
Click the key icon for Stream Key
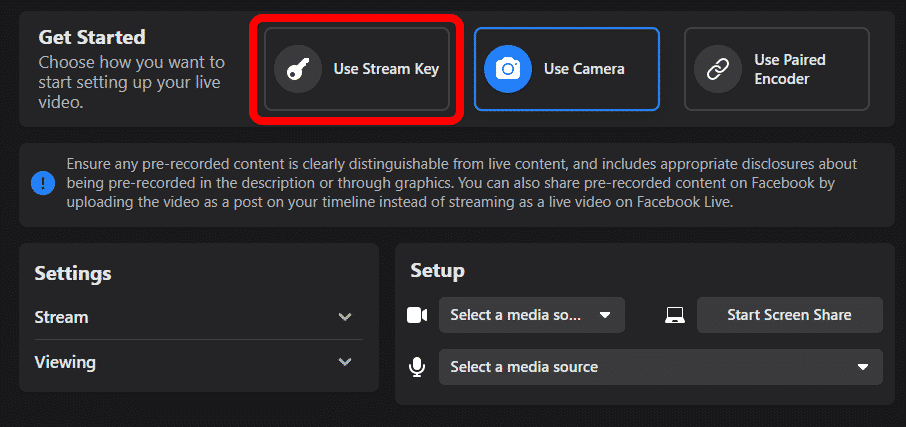click(x=298, y=69)
